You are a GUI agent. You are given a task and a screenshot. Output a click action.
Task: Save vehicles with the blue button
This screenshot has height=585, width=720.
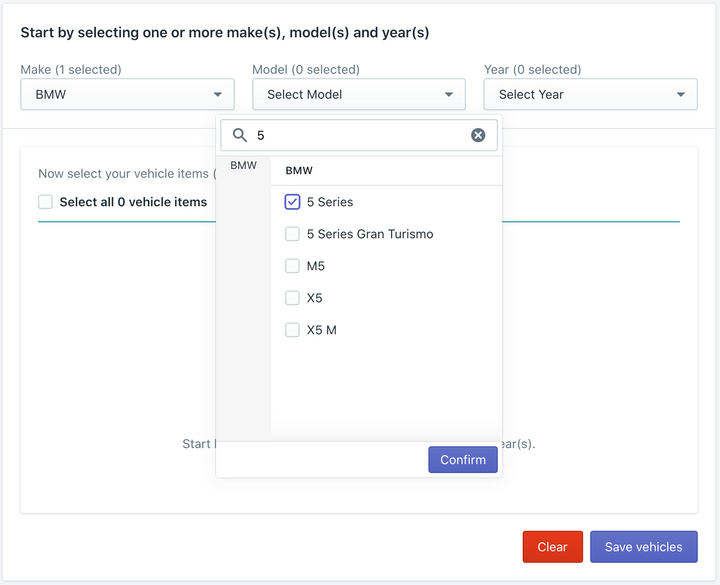pyautogui.click(x=644, y=547)
